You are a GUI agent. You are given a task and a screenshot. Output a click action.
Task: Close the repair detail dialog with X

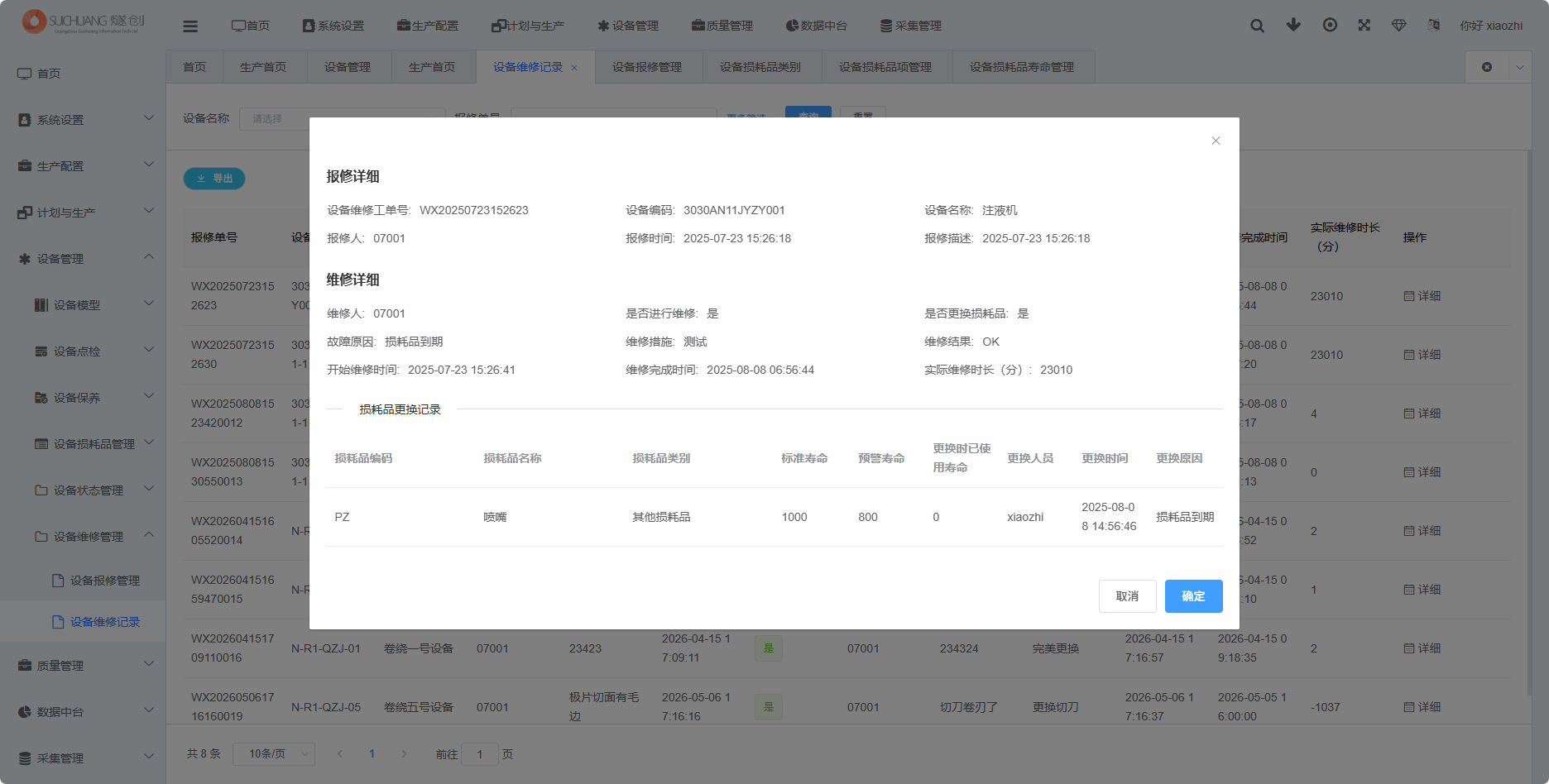coord(1216,141)
